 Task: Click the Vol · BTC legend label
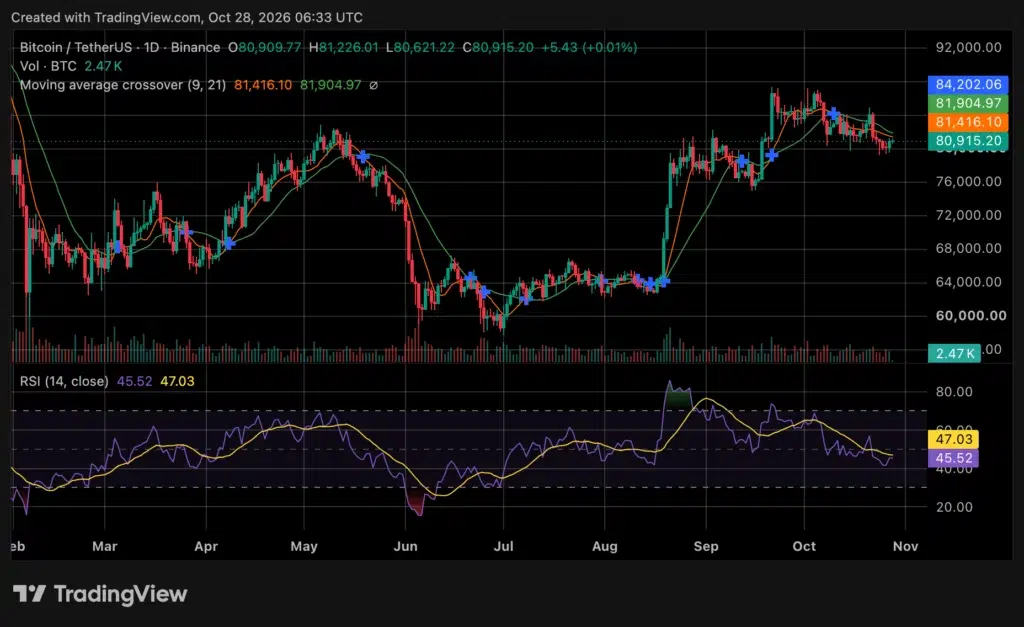click(x=48, y=66)
